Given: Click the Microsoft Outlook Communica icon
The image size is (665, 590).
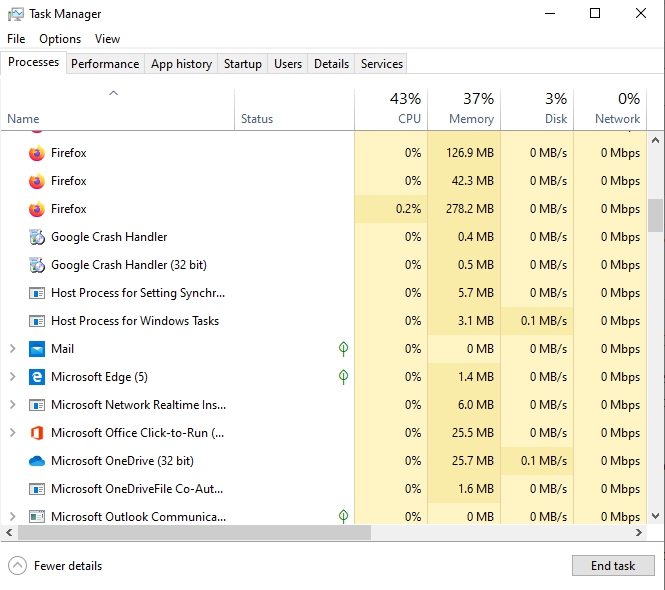Looking at the screenshot, I should (37, 517).
